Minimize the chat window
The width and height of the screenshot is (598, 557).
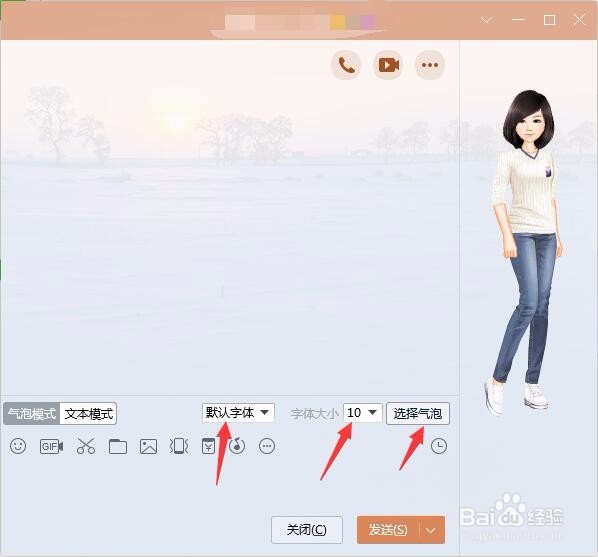[x=518, y=19]
